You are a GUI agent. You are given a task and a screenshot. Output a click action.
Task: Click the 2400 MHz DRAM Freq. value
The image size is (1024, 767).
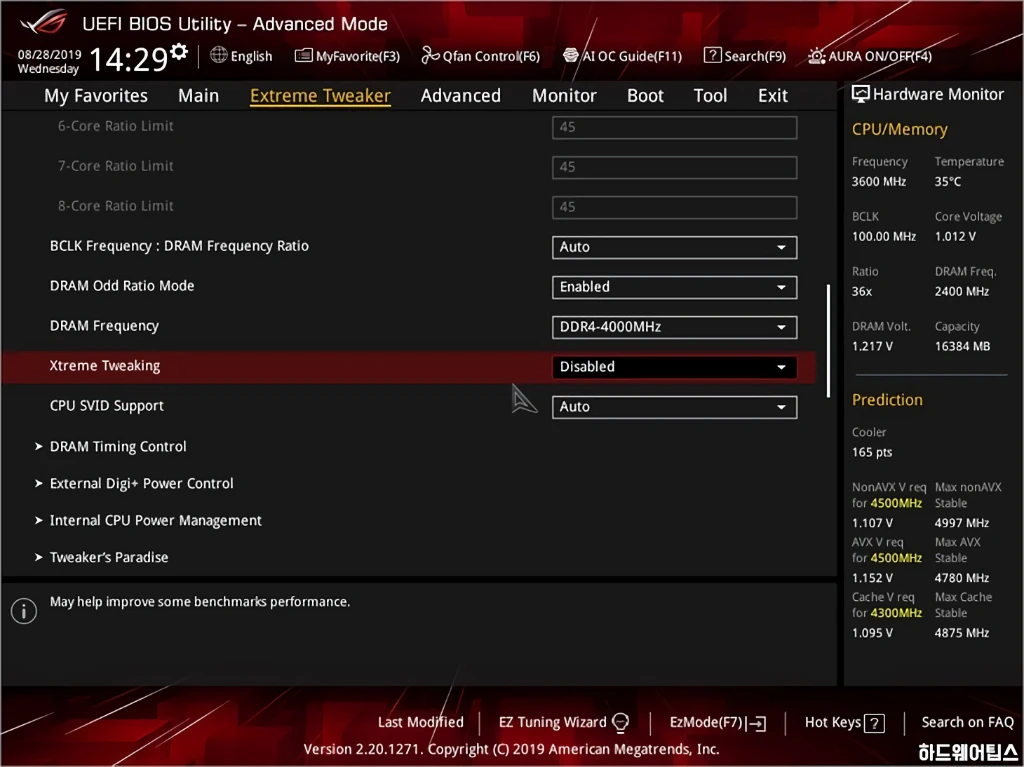point(961,291)
